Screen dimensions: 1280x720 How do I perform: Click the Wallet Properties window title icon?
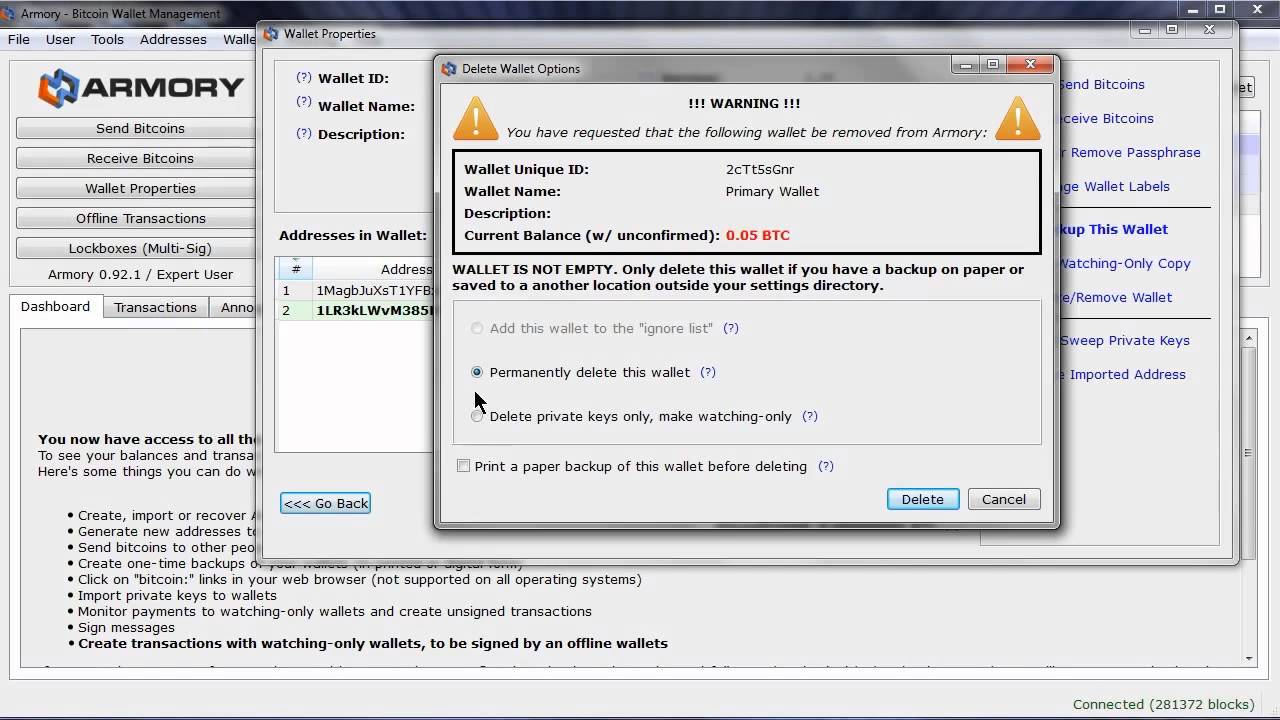click(270, 34)
